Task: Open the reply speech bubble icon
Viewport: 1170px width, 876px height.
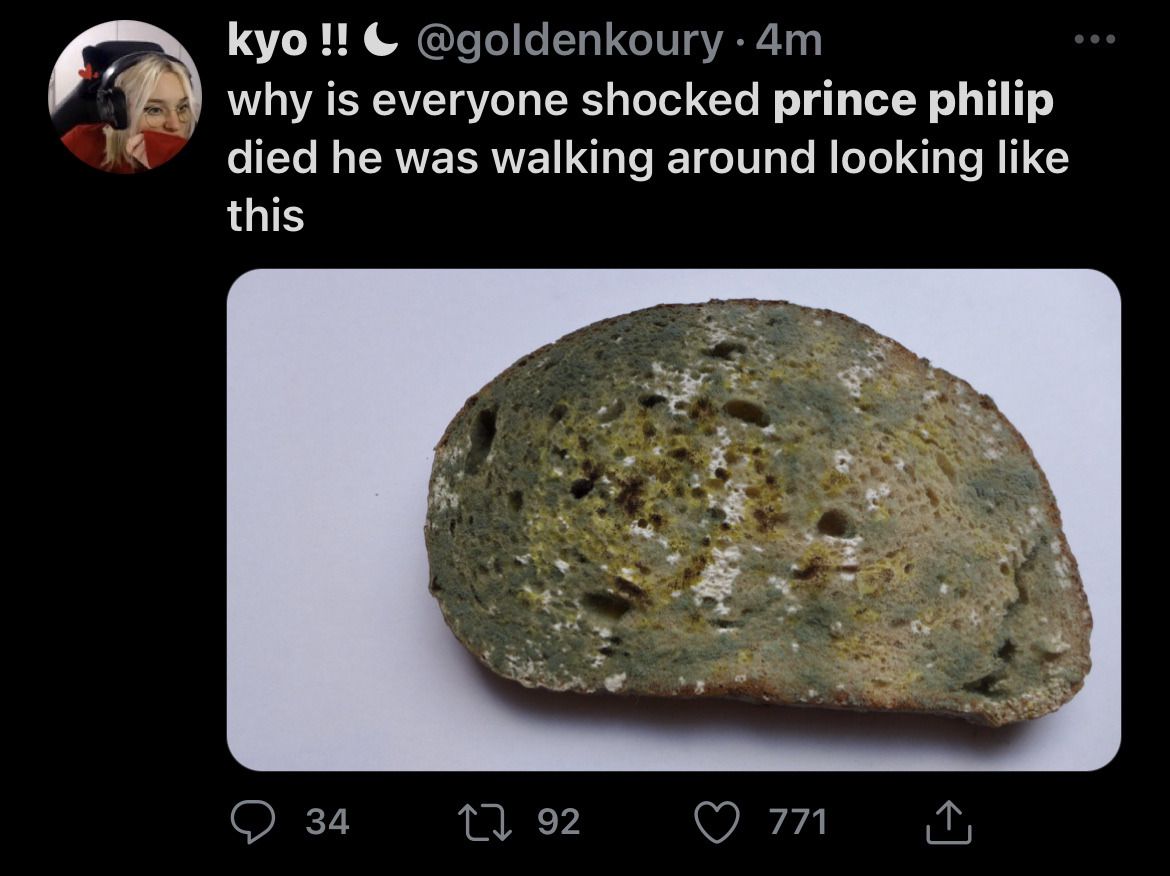Action: point(253,821)
